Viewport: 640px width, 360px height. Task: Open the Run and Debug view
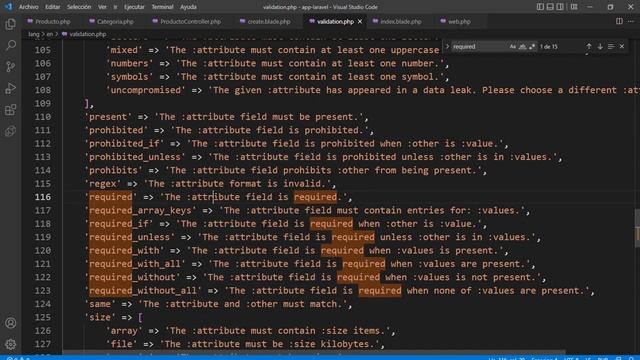click(11, 88)
